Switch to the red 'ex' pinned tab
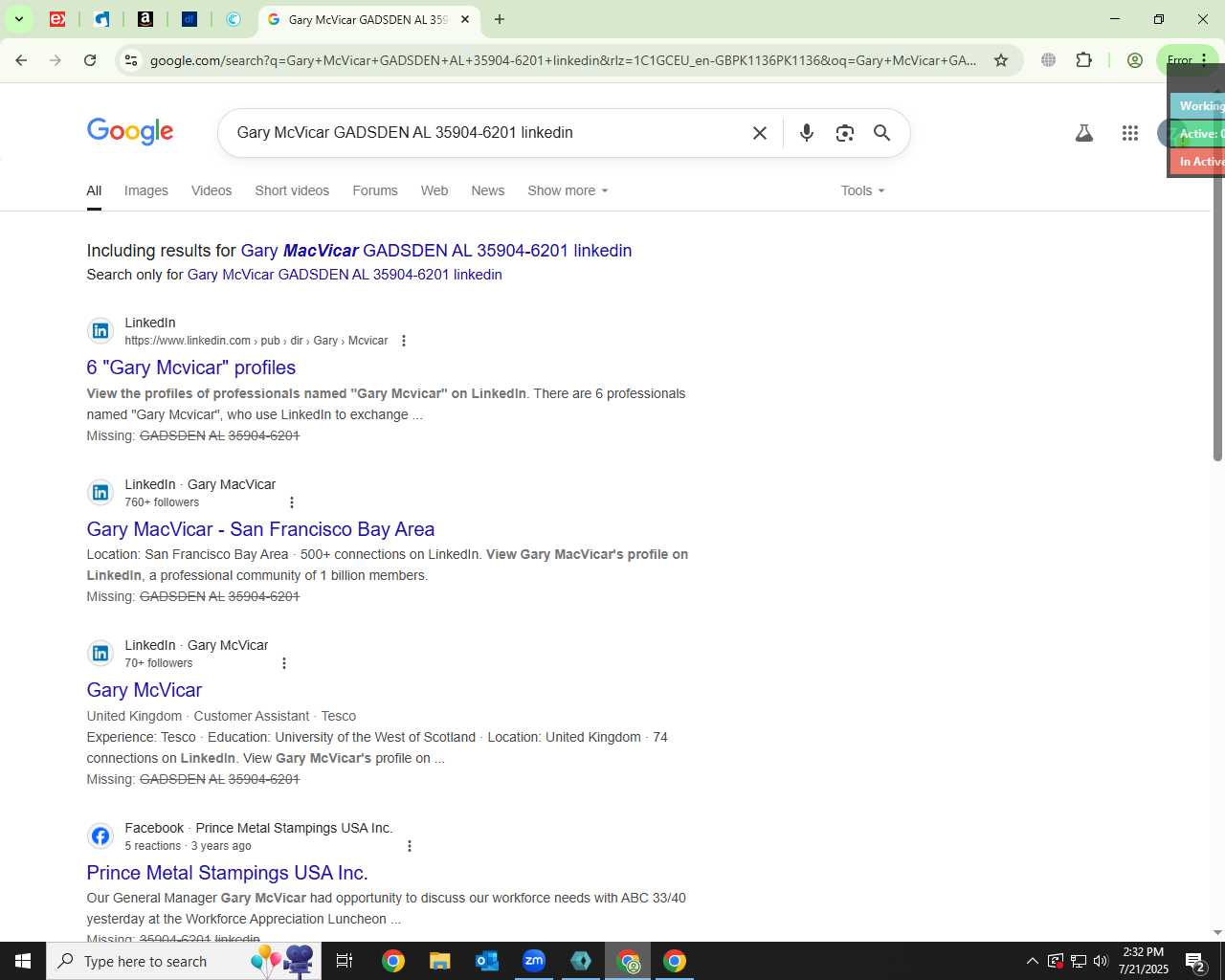 (57, 19)
